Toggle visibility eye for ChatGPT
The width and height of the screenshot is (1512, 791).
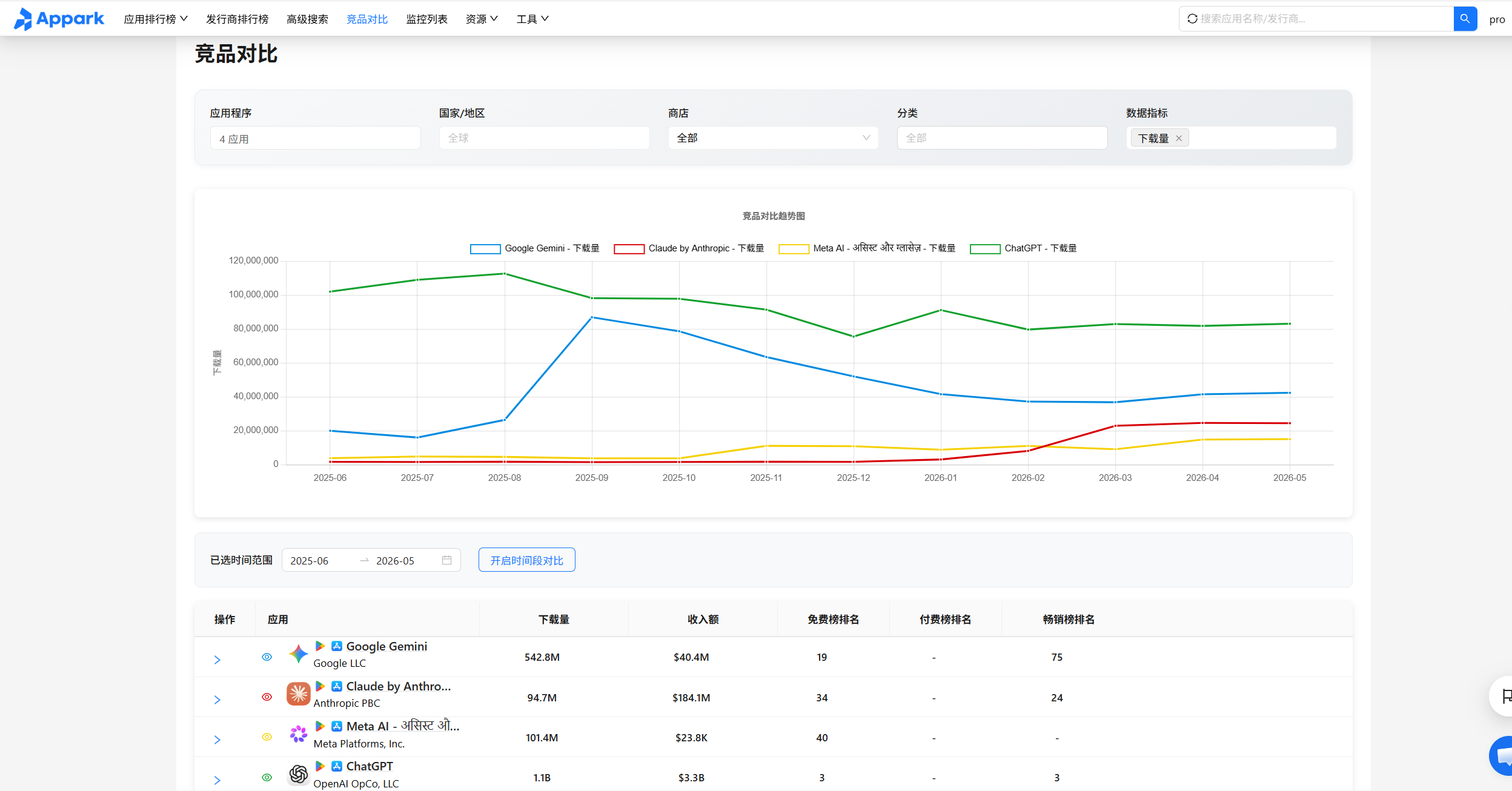pos(267,777)
